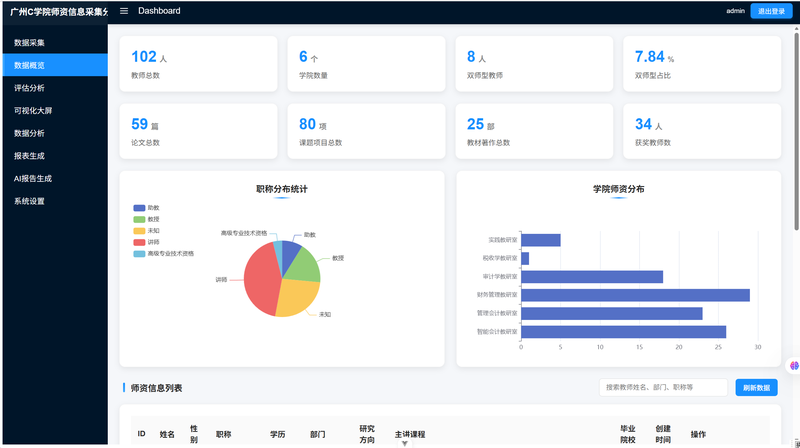Toggle the 教授 legend item
This screenshot has height=448, width=800.
(x=146, y=219)
